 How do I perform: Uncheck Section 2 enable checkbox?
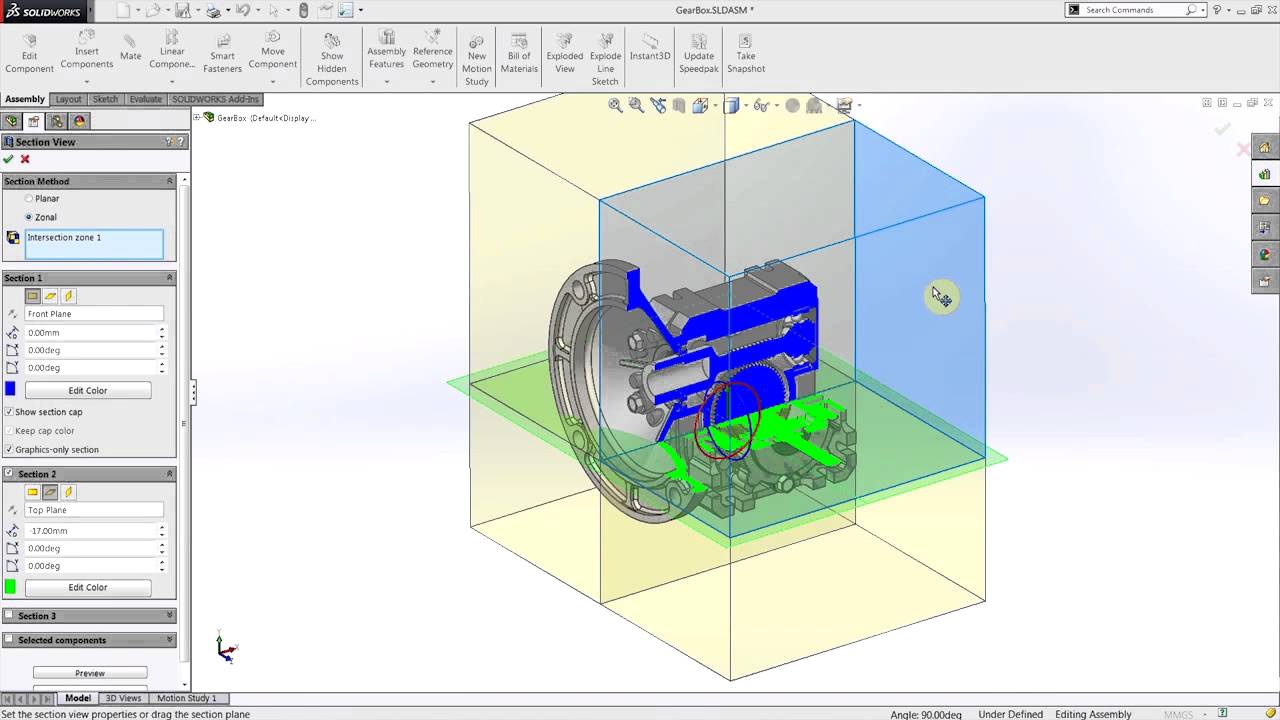pyautogui.click(x=9, y=474)
